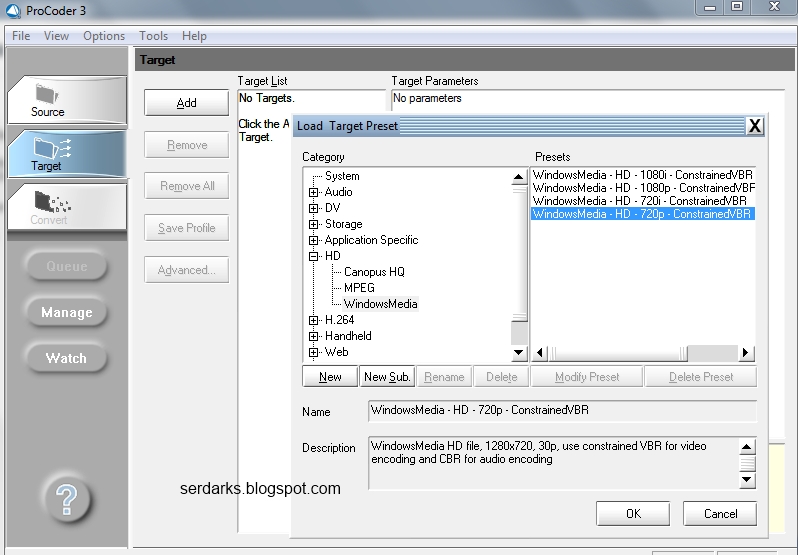Select preset WindowsMedia HD 1080i ConstrainedVBR
Image resolution: width=798 pixels, height=555 pixels.
(x=642, y=175)
